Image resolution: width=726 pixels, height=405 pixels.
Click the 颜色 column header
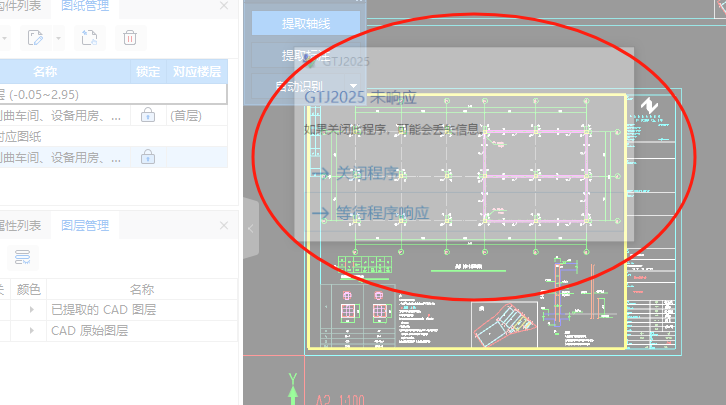[29, 289]
